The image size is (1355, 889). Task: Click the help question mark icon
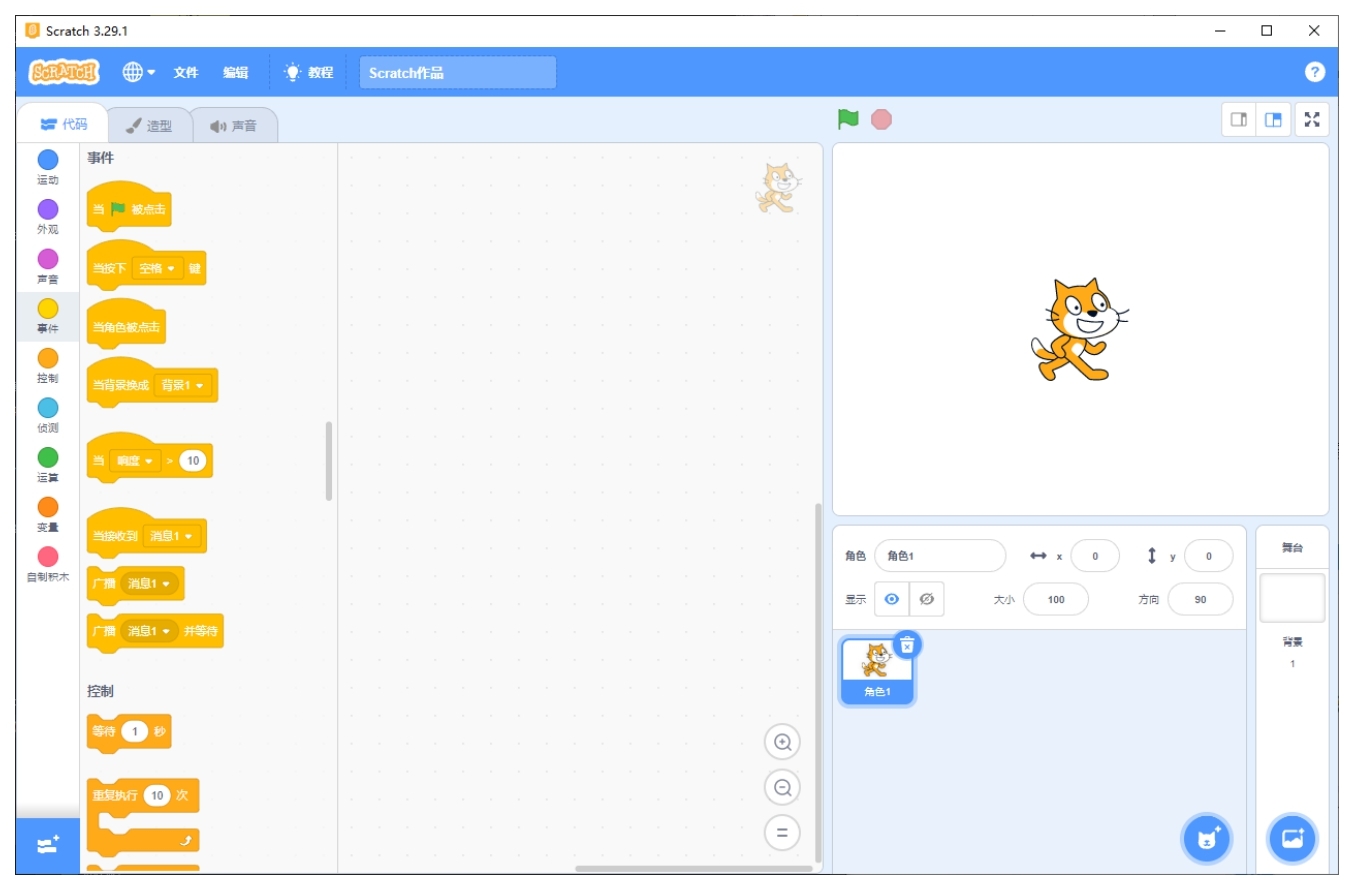1315,72
